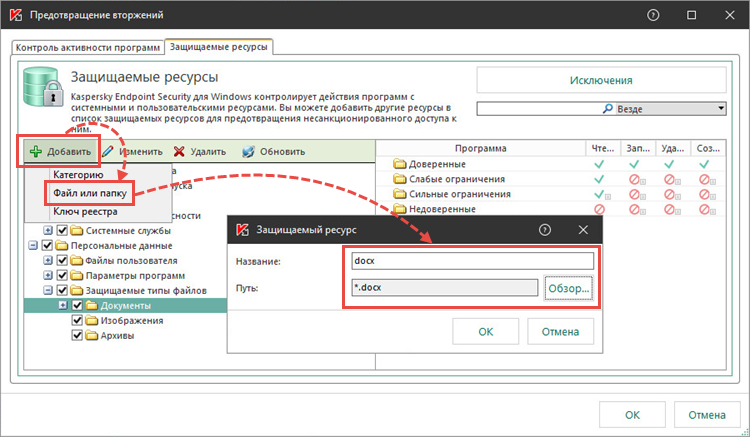Choose Категорию from Add menu
The width and height of the screenshot is (750, 437).
pos(78,175)
